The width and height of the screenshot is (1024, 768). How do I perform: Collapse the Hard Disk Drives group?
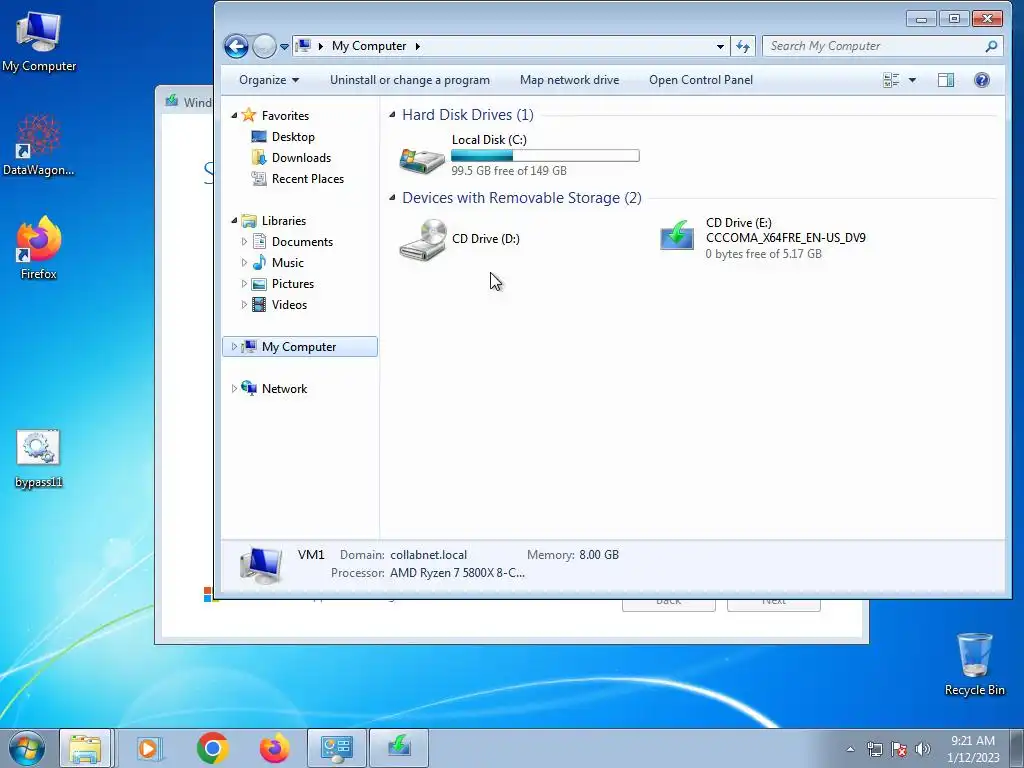click(392, 115)
